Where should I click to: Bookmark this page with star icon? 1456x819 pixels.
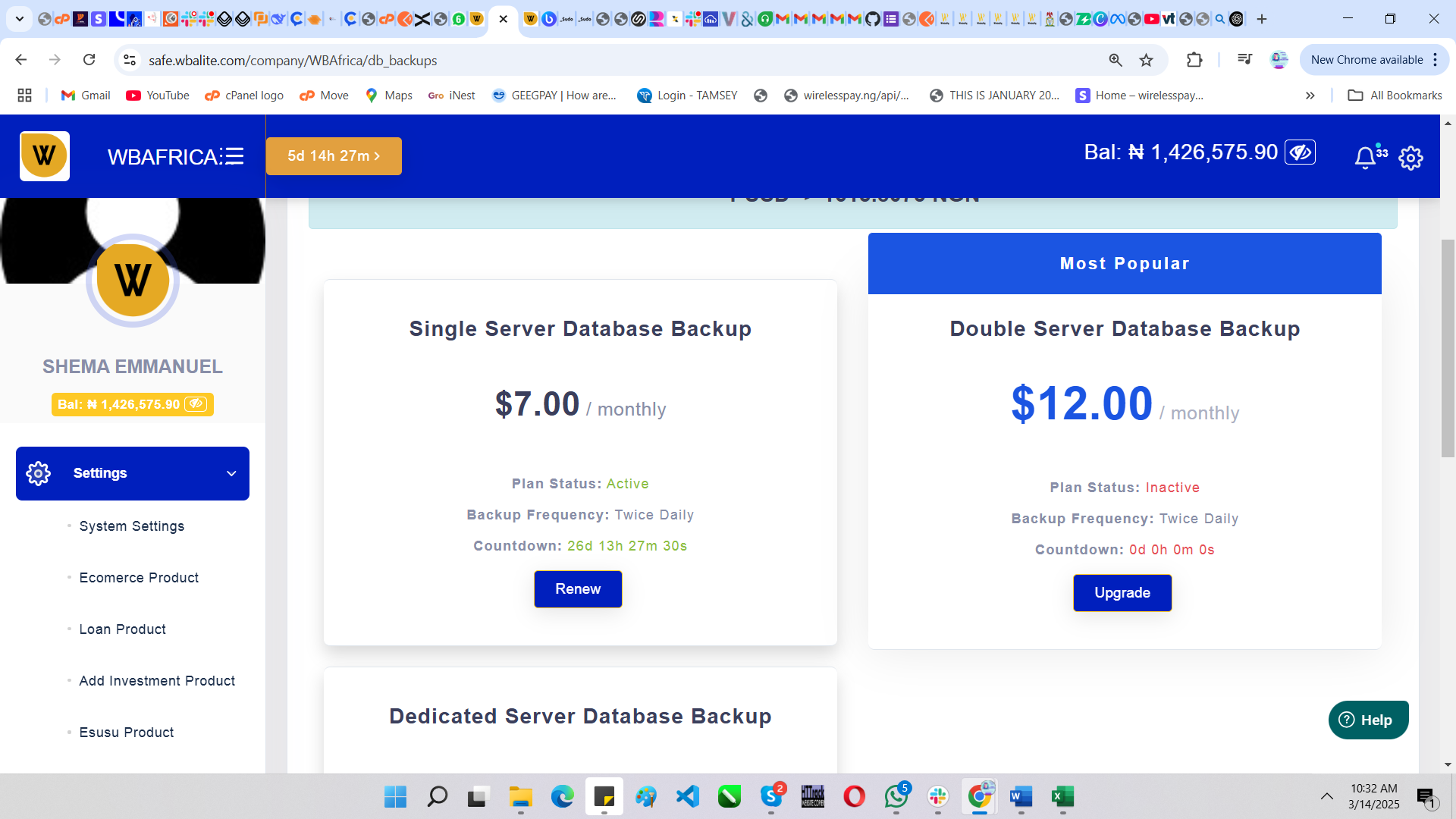(1146, 60)
